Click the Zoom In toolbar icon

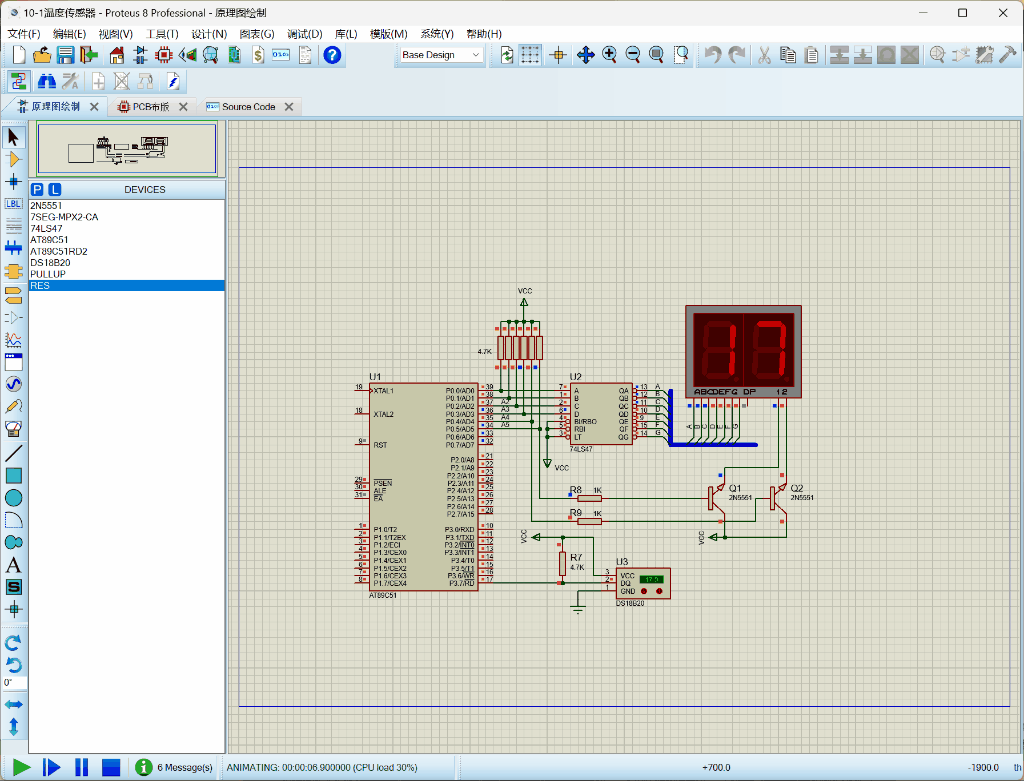pos(609,55)
